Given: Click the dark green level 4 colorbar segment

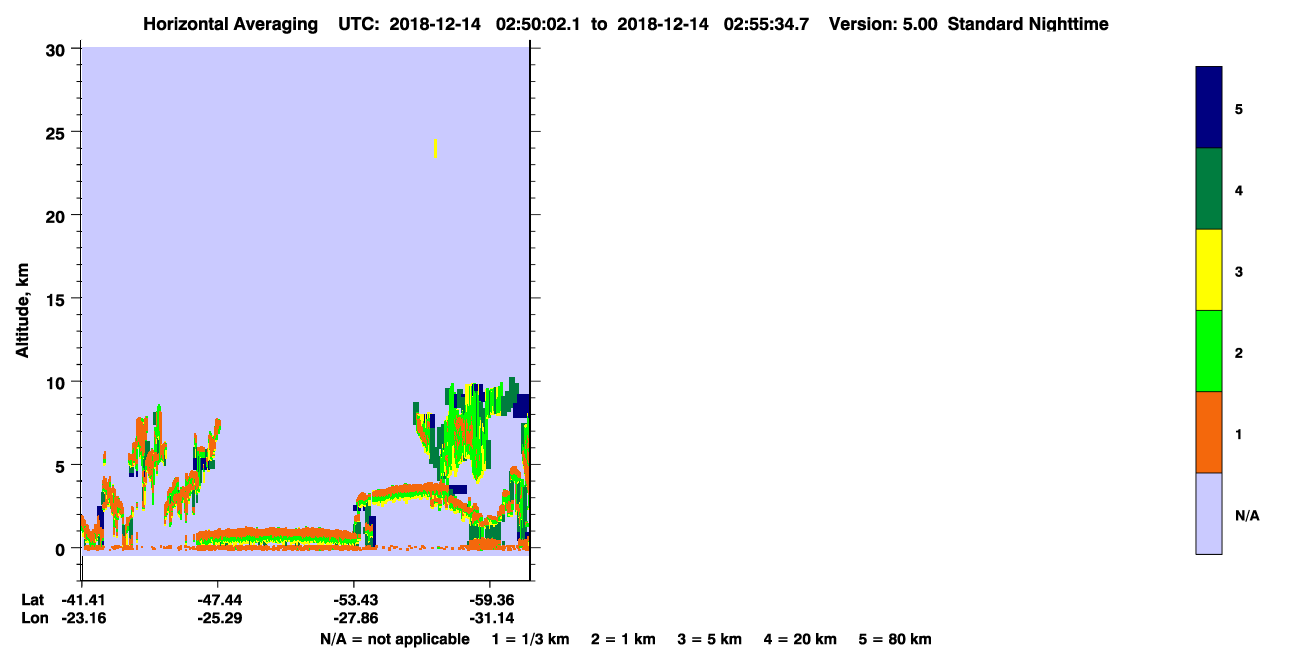Looking at the screenshot, I should tap(1209, 189).
